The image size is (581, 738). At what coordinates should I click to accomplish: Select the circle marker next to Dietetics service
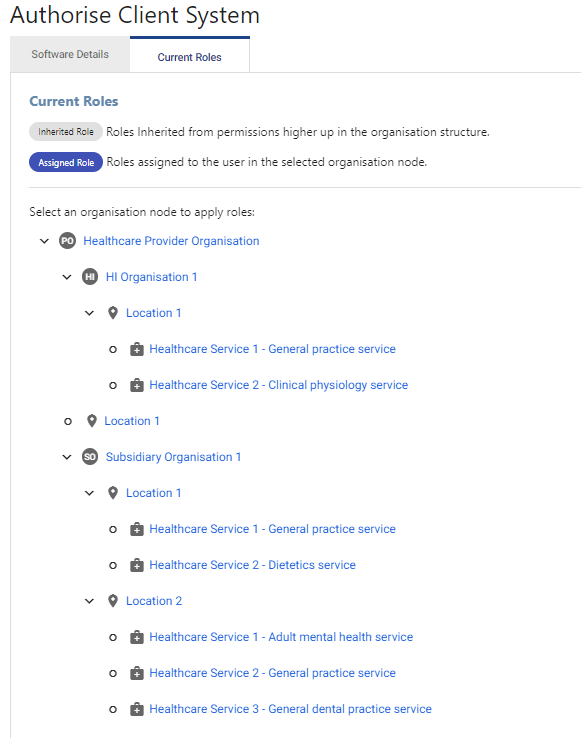tap(113, 566)
